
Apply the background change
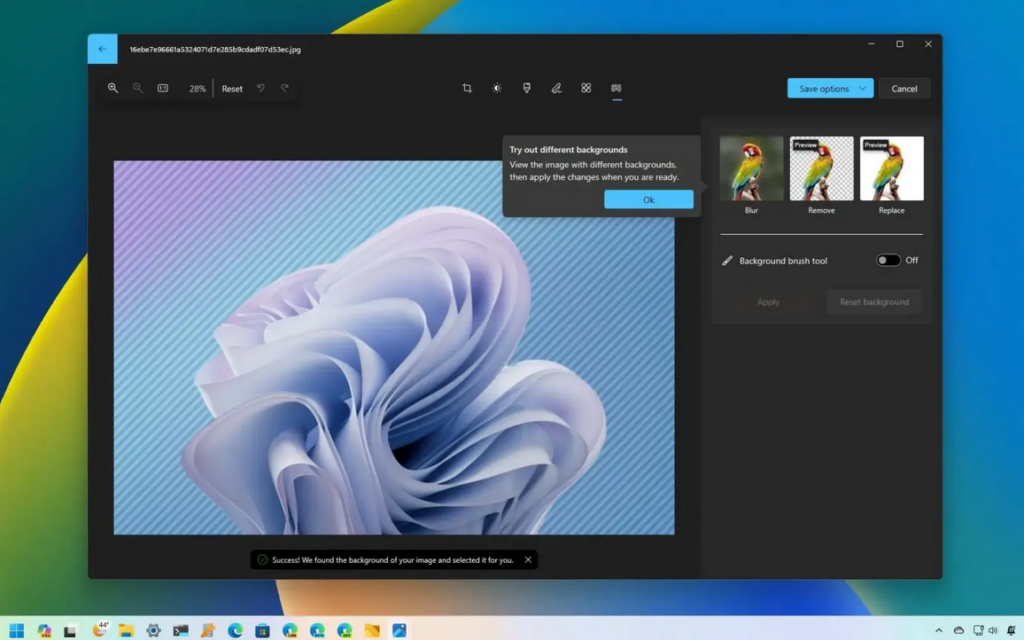click(x=768, y=302)
